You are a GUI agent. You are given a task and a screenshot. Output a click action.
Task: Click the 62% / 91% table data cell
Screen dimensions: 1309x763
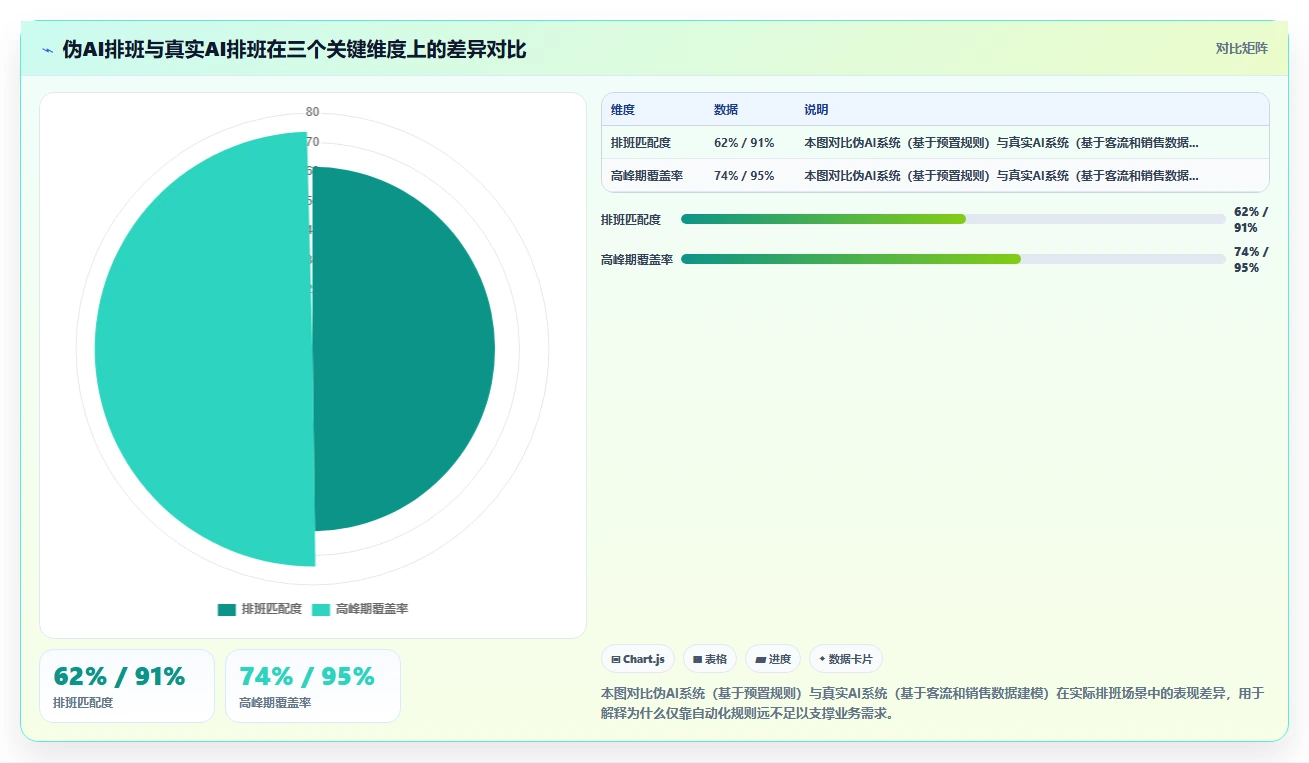click(744, 143)
